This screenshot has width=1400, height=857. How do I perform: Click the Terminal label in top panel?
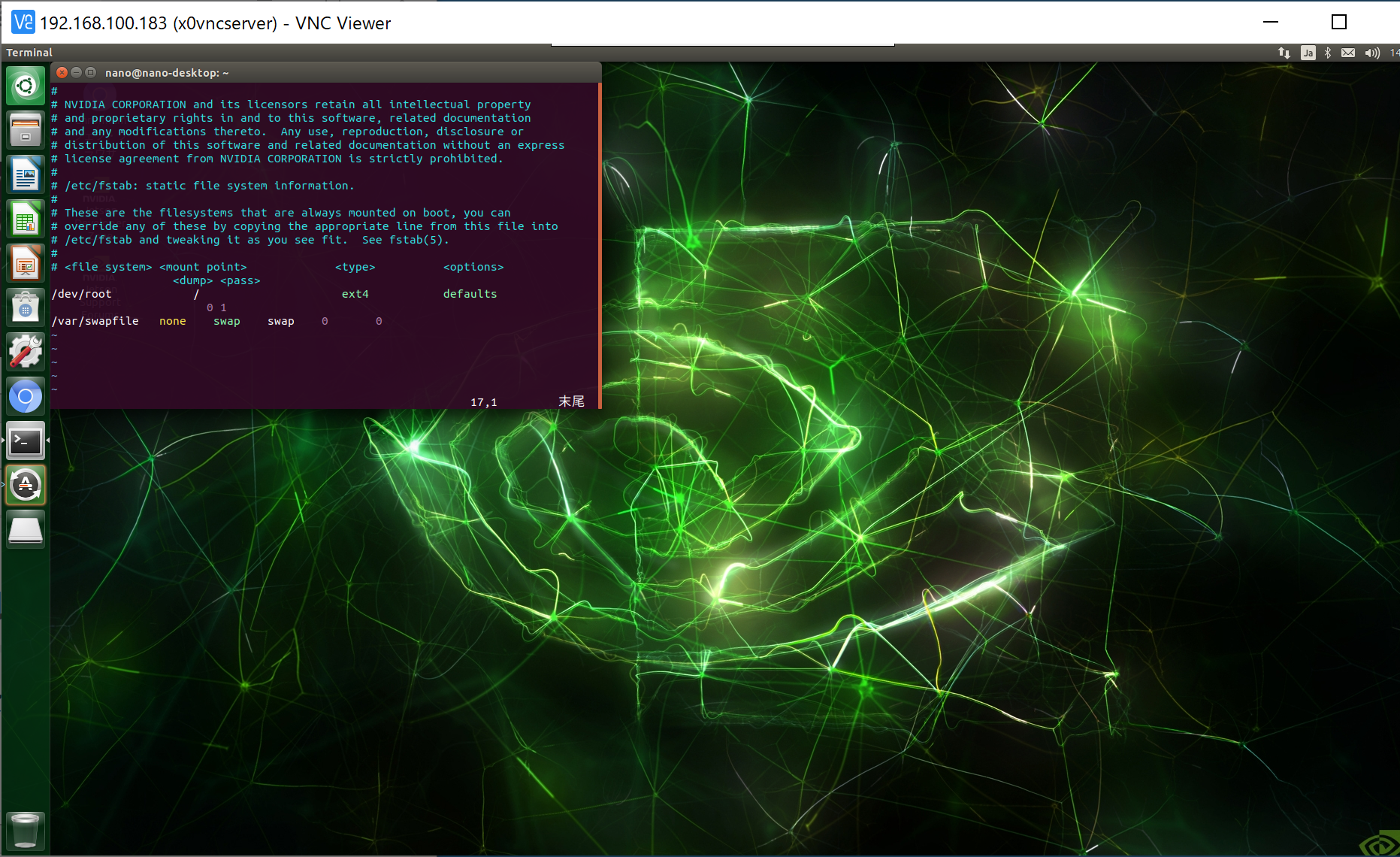pos(29,53)
